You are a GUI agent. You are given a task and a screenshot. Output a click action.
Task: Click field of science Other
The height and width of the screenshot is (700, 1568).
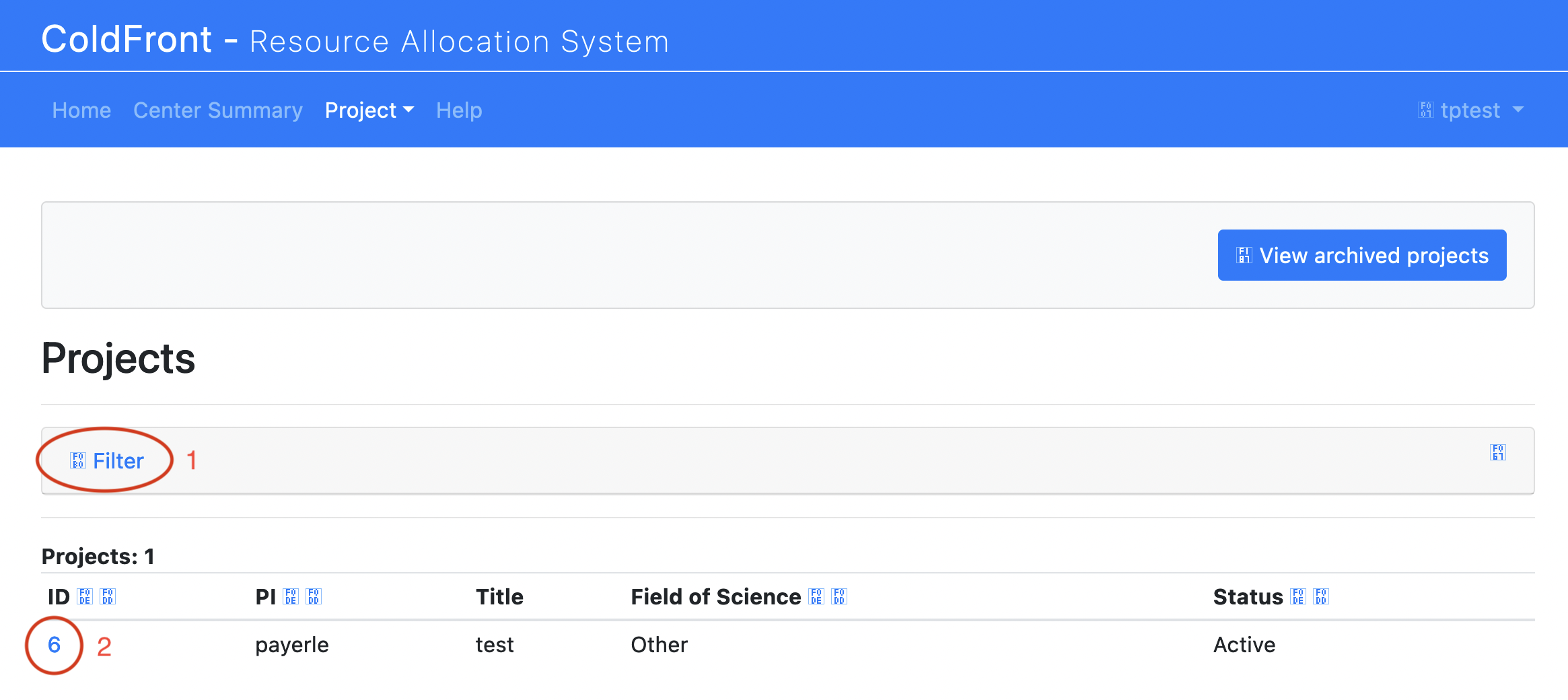coord(660,645)
